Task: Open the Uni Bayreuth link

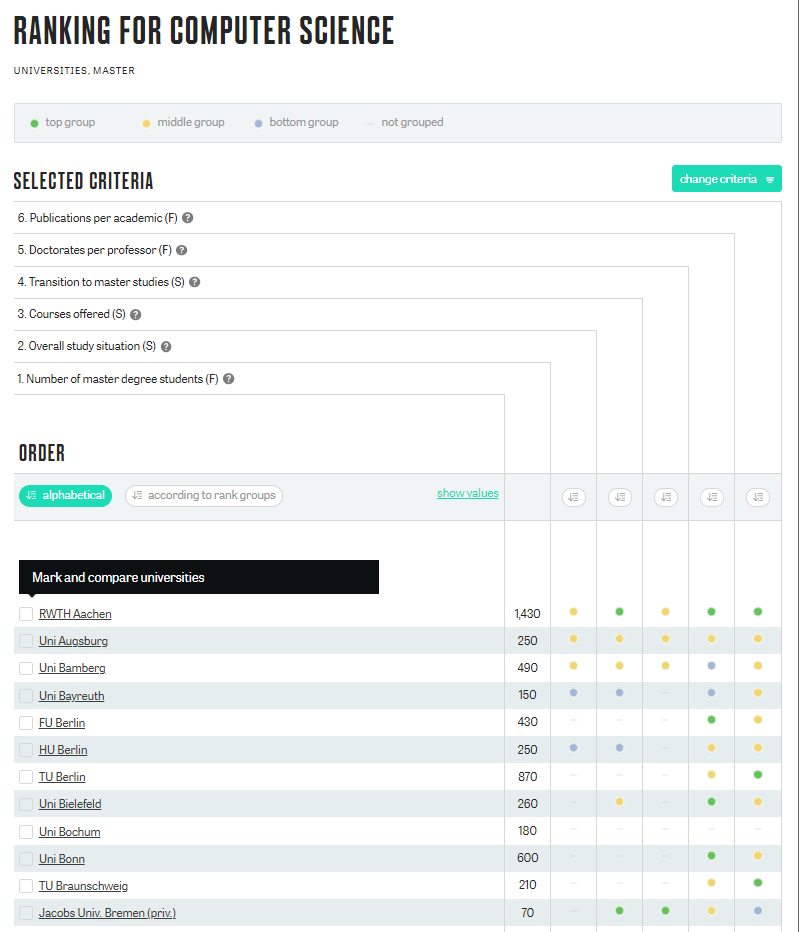Action: tap(71, 695)
